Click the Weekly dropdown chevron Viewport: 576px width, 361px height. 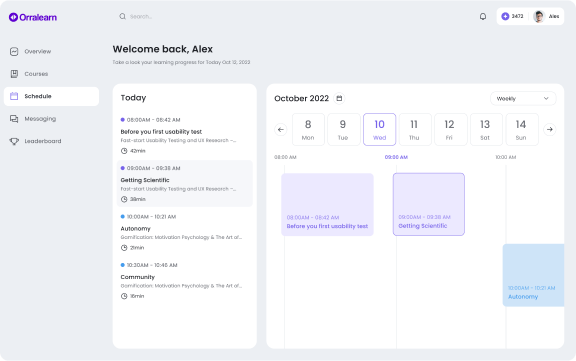click(546, 98)
